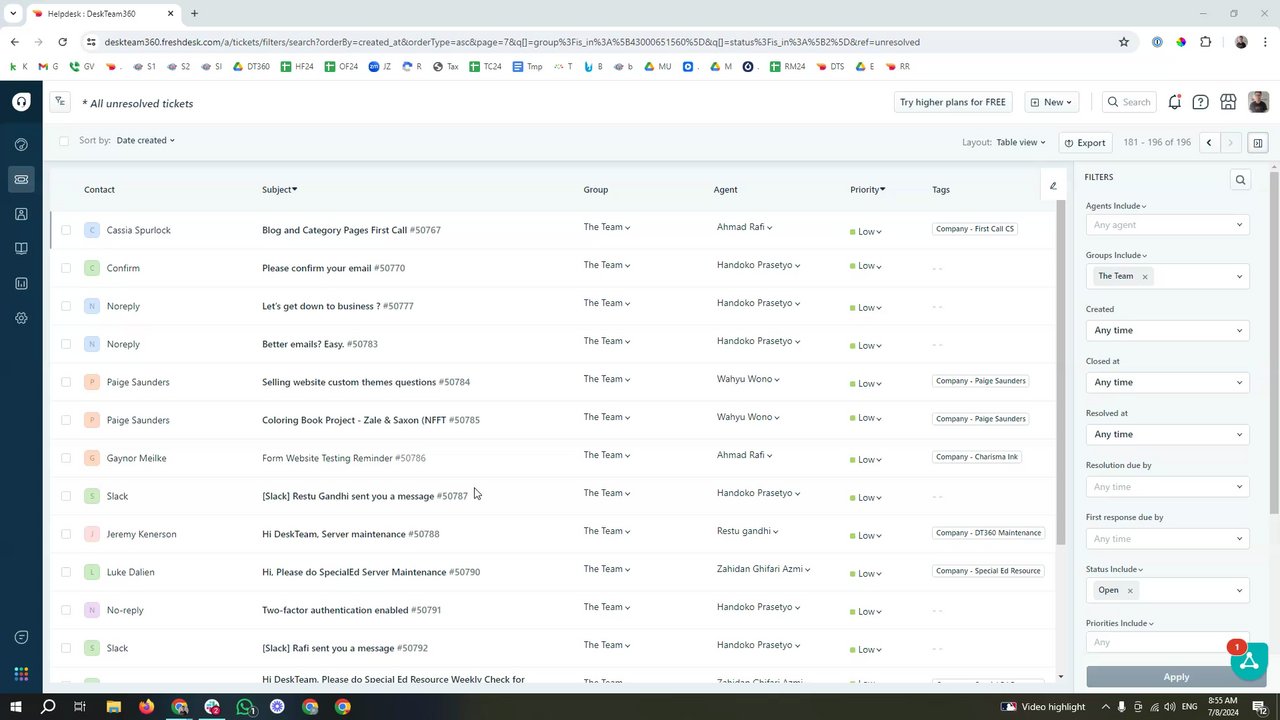The width and height of the screenshot is (1280, 720).
Task: Open chat bubble icon at sidebar bottom
Action: coord(21,637)
